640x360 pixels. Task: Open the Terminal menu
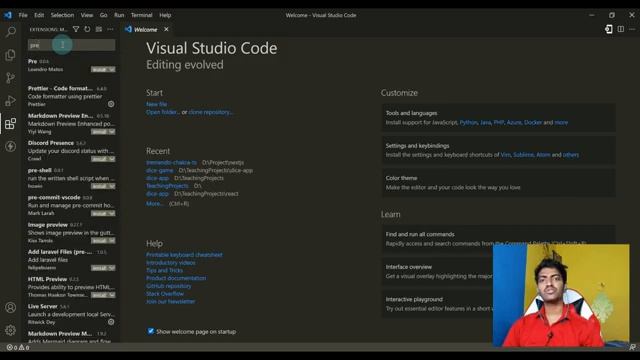[141, 15]
